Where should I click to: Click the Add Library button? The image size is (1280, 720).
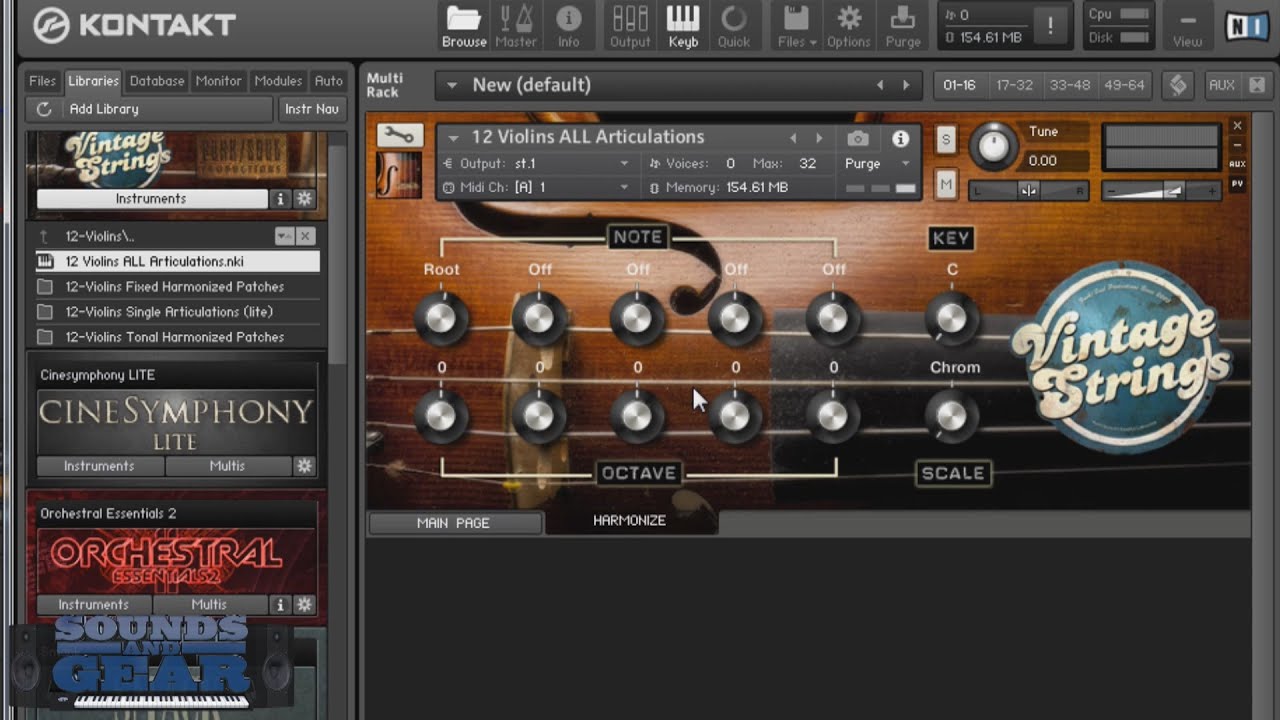click(150, 109)
